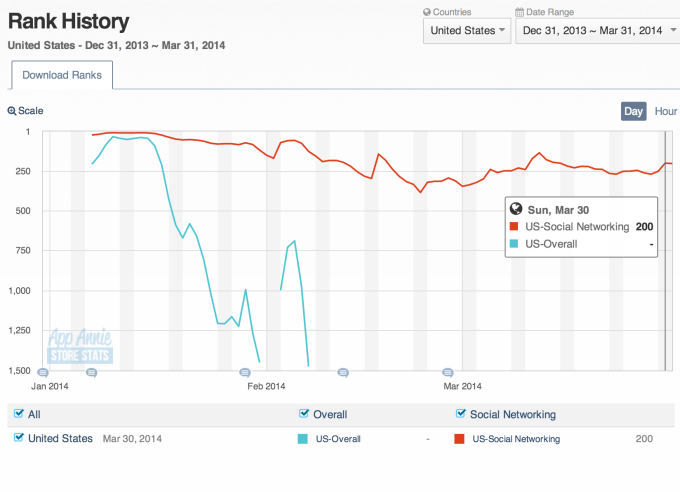
Task: Switch the chart to Hour view
Action: pos(666,111)
